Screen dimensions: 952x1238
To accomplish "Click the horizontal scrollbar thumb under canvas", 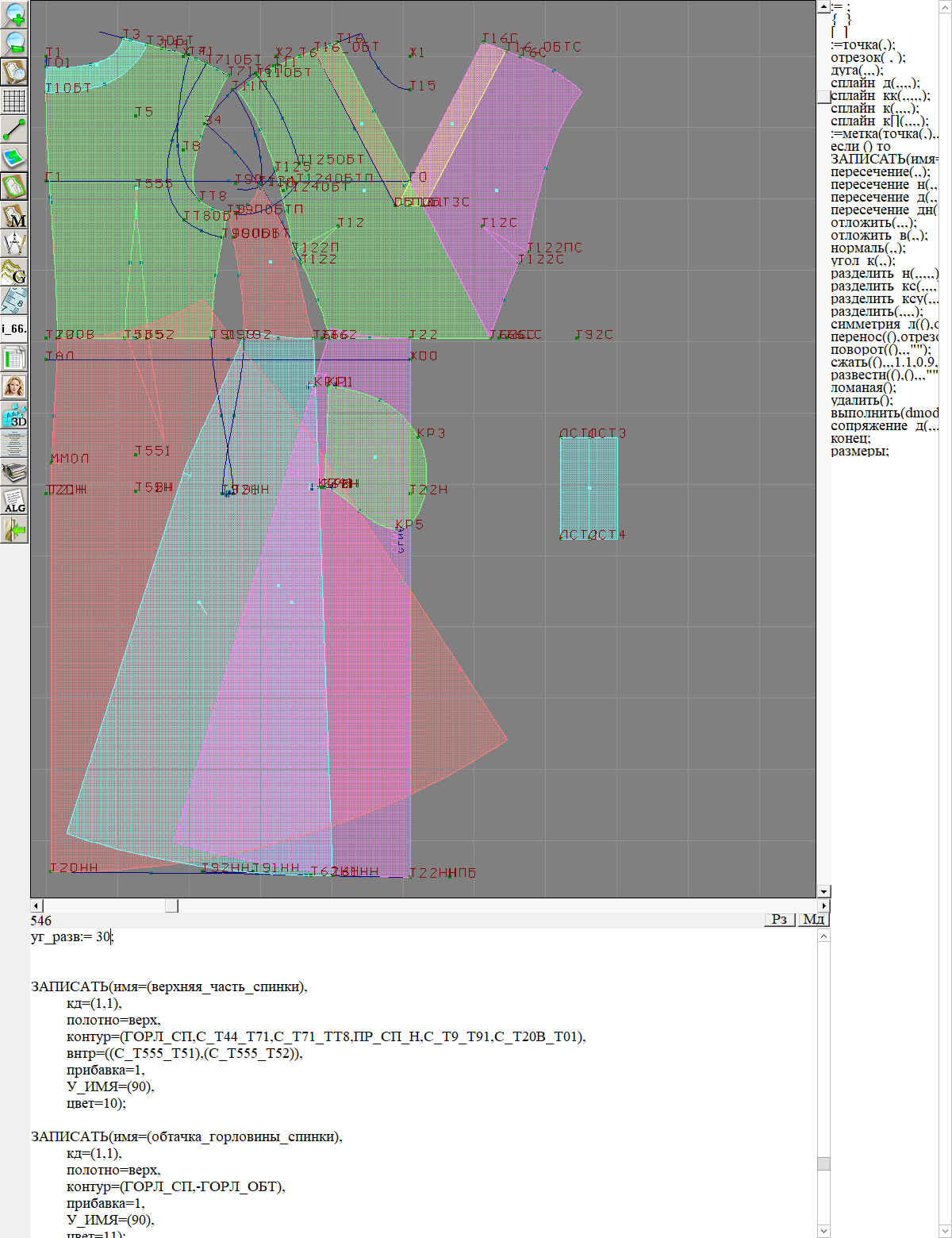I will pos(171,905).
